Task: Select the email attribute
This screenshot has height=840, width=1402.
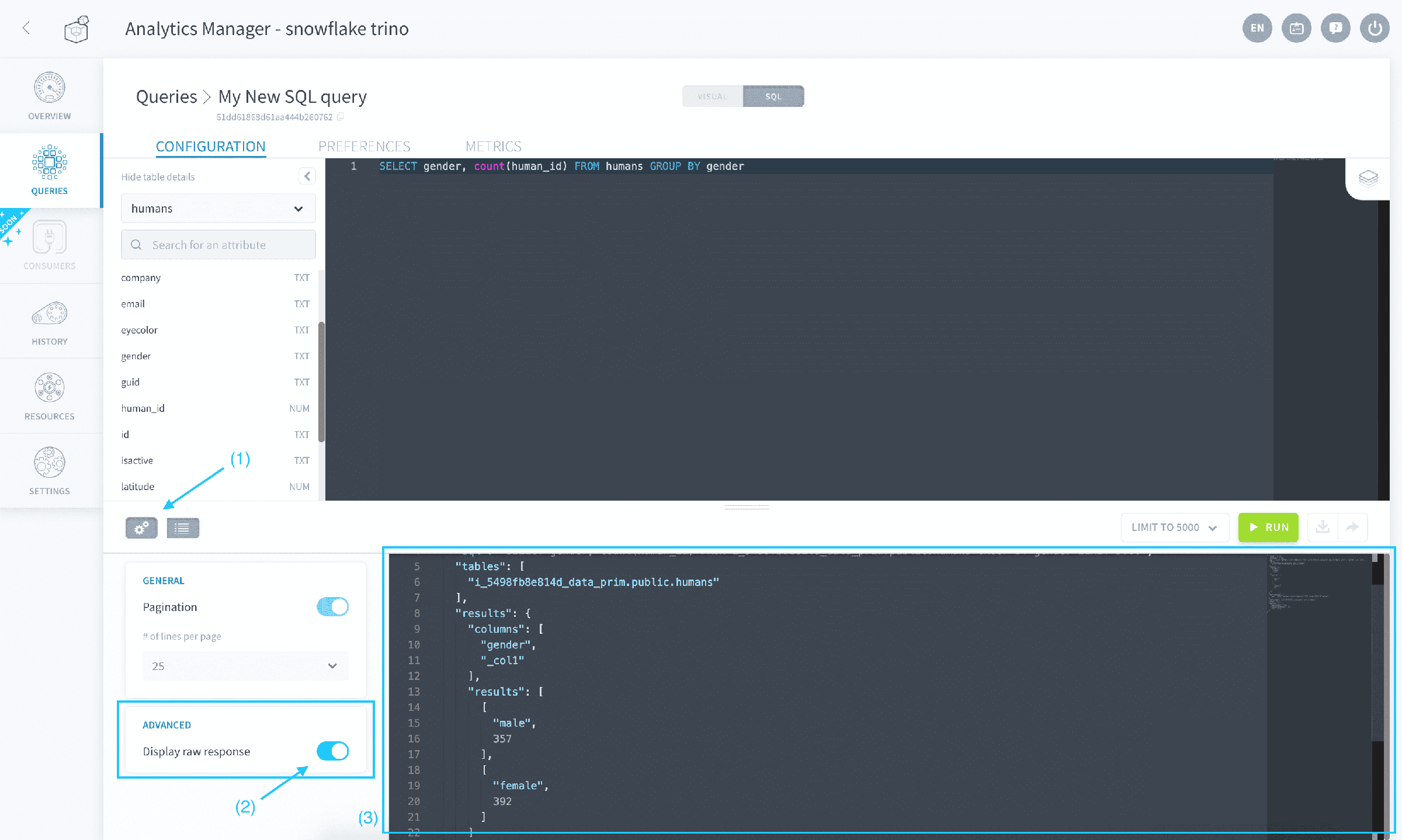Action: tap(216, 304)
